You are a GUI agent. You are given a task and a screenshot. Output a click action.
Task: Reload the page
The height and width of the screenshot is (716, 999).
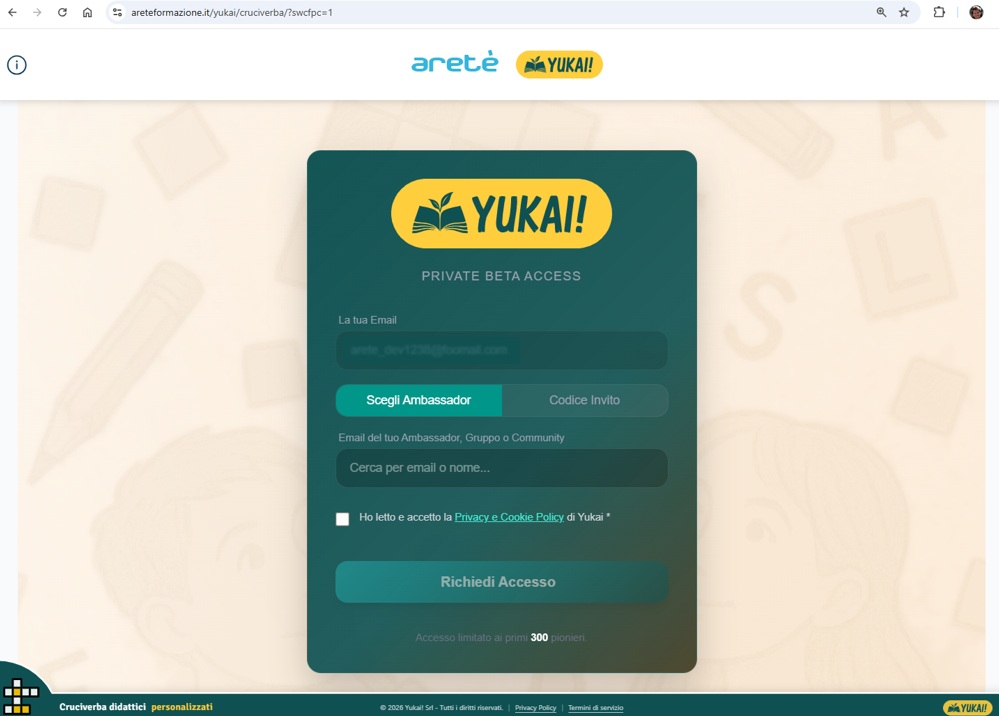point(62,12)
